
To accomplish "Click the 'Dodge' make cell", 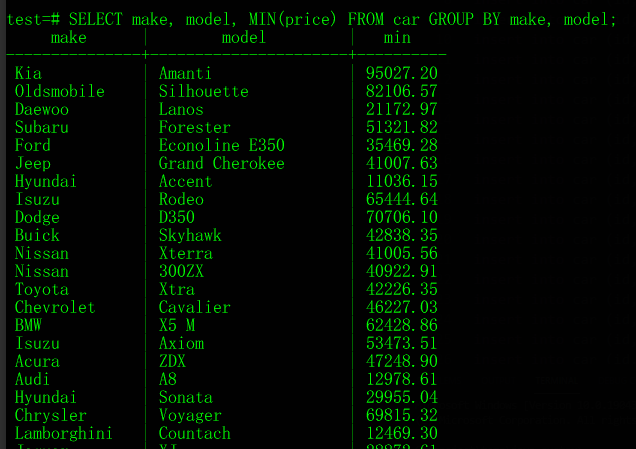I will tap(37, 217).
